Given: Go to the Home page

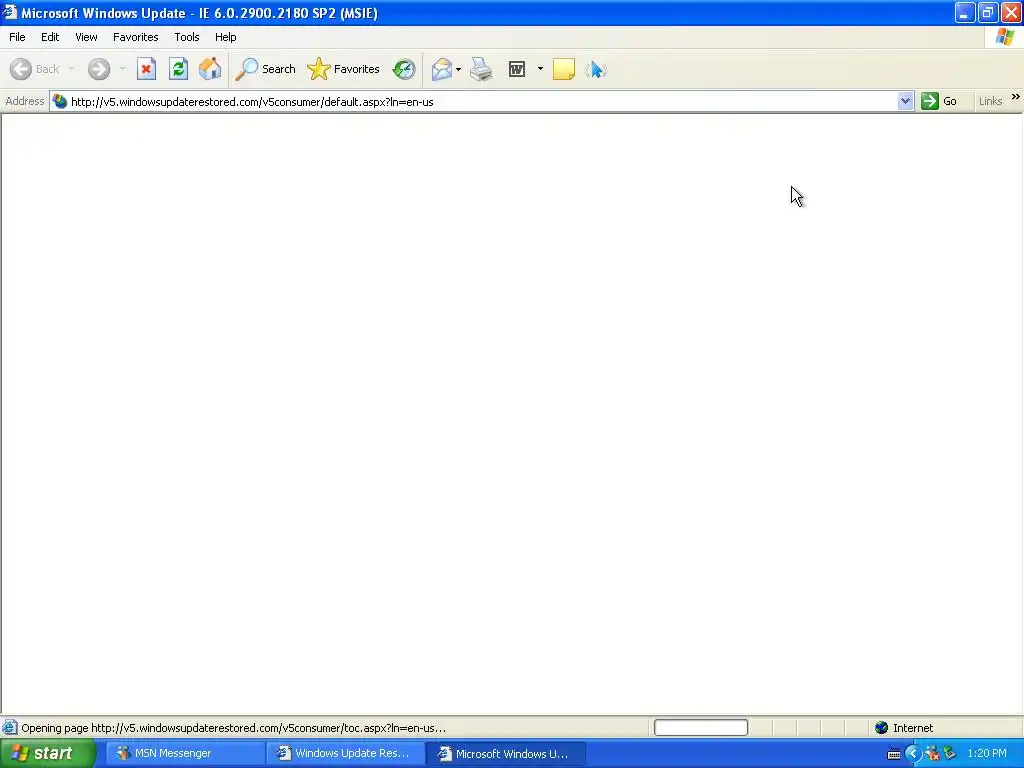Looking at the screenshot, I should coord(210,69).
